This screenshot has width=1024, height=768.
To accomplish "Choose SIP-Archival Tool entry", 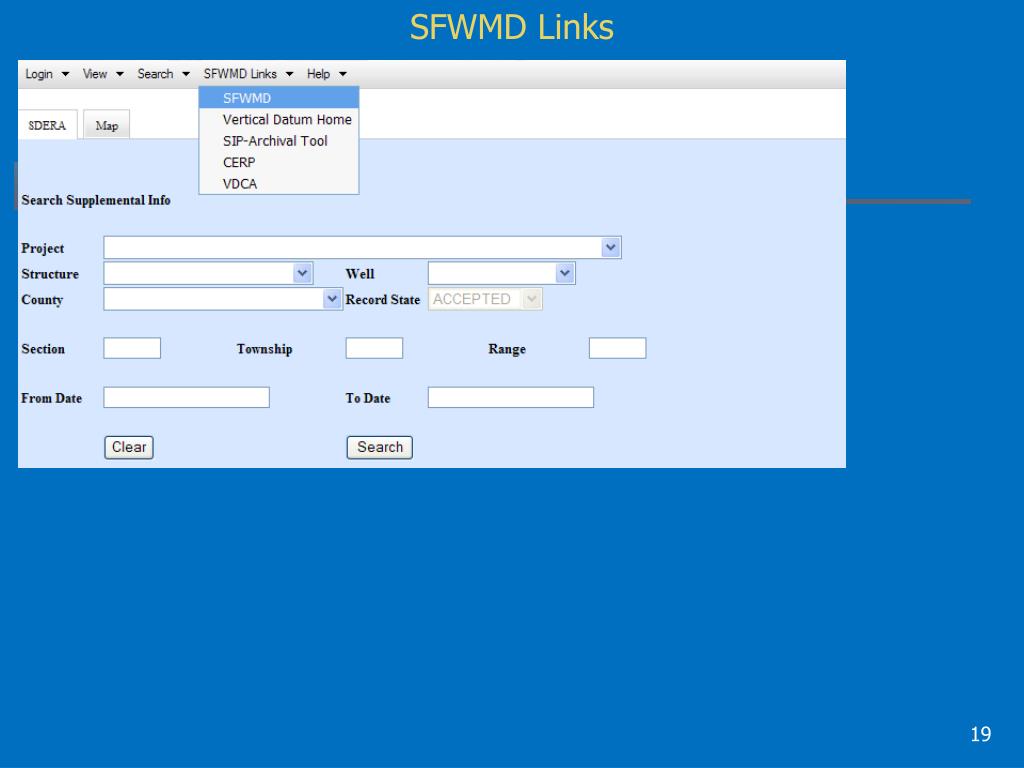I will pyautogui.click(x=279, y=141).
